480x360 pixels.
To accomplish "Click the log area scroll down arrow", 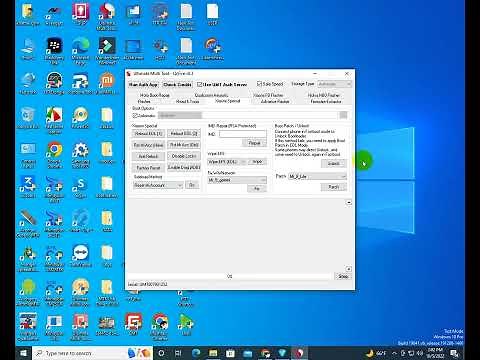I will tap(349, 269).
